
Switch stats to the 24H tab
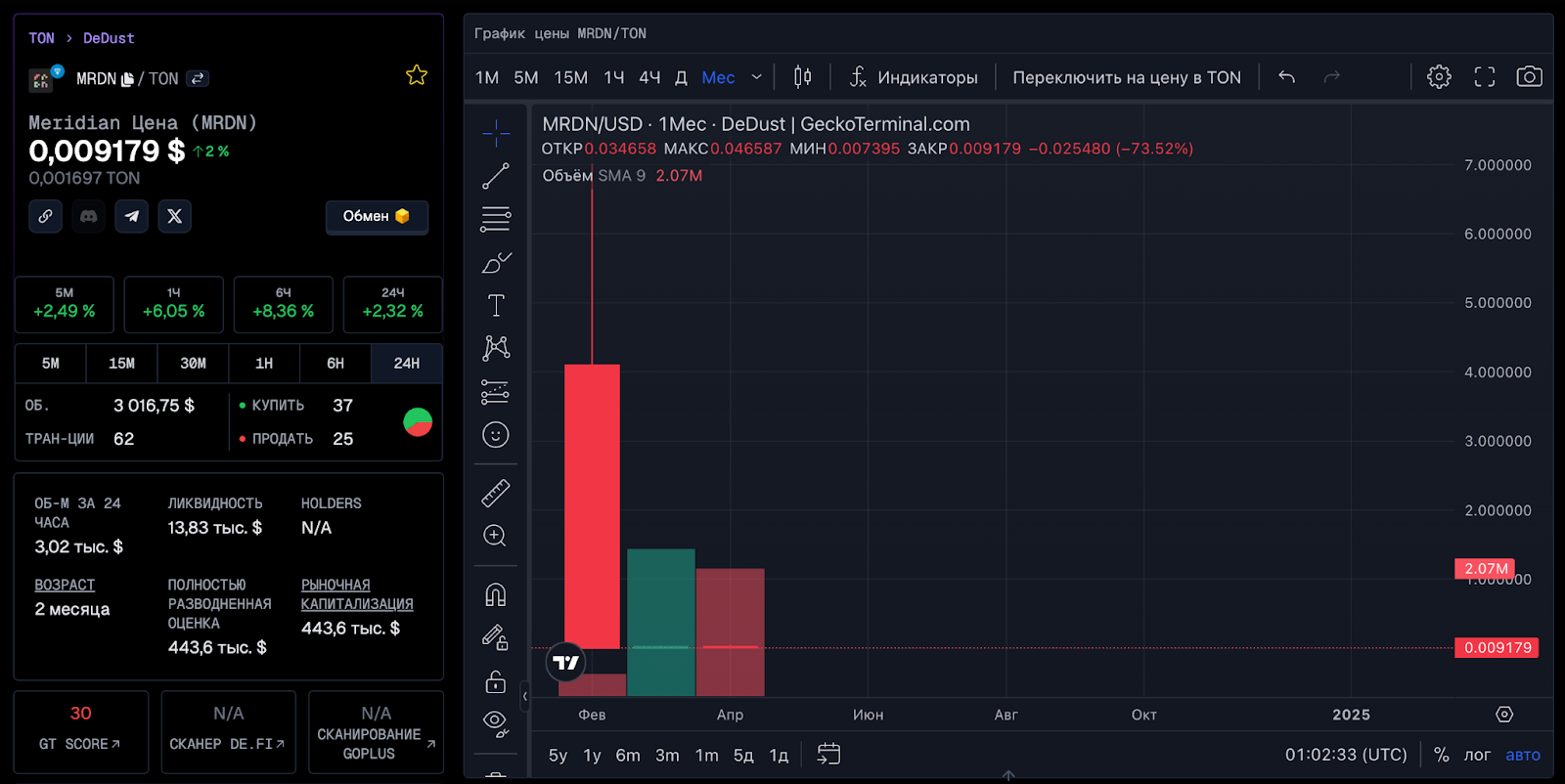tap(407, 364)
